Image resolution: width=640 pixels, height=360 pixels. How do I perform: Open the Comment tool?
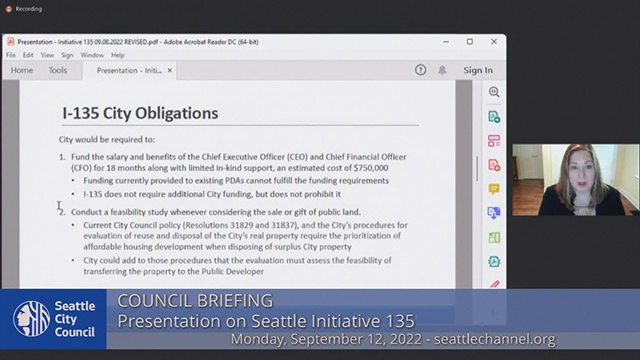(494, 189)
